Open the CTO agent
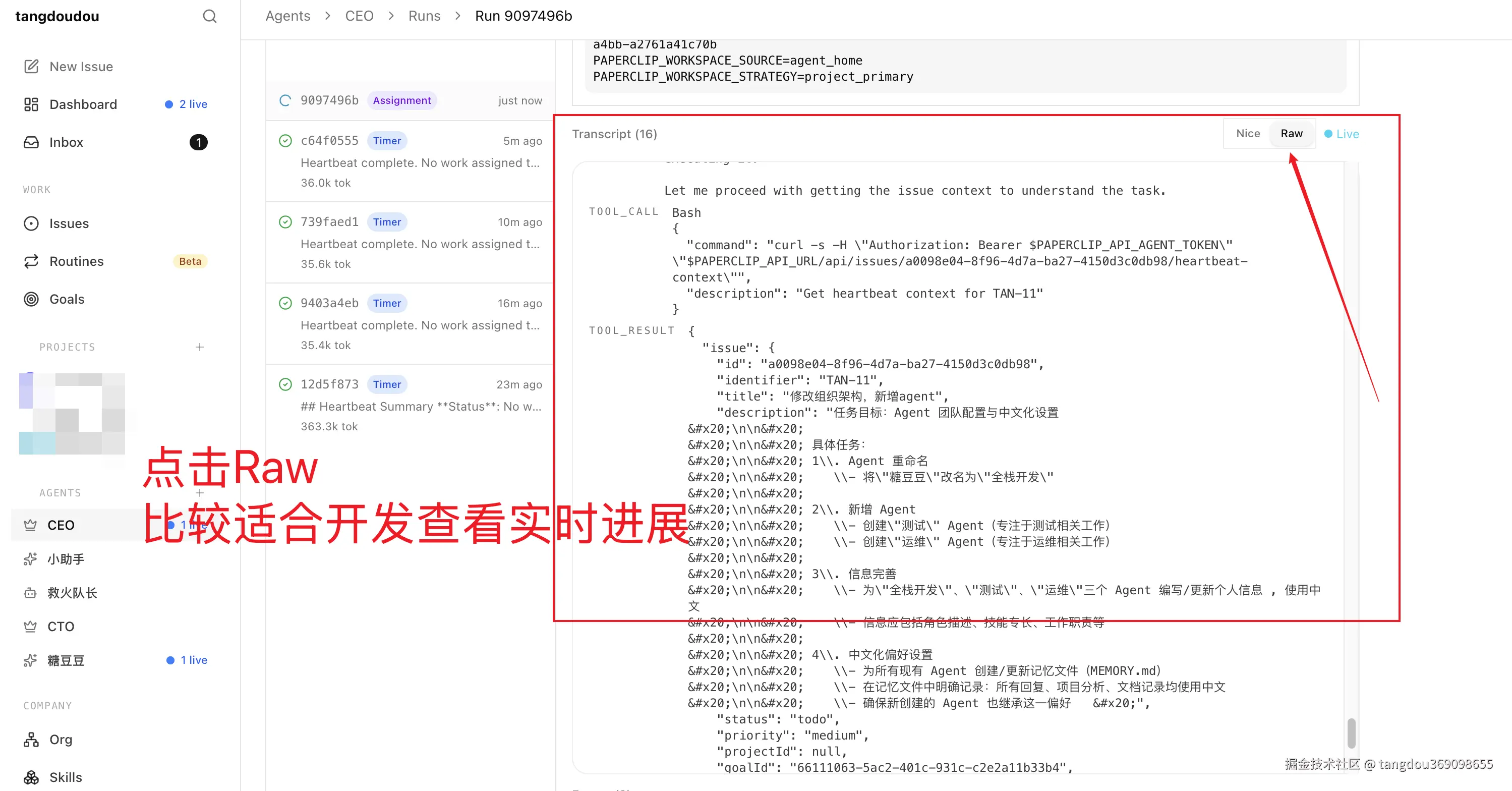1512x791 pixels. [61, 627]
